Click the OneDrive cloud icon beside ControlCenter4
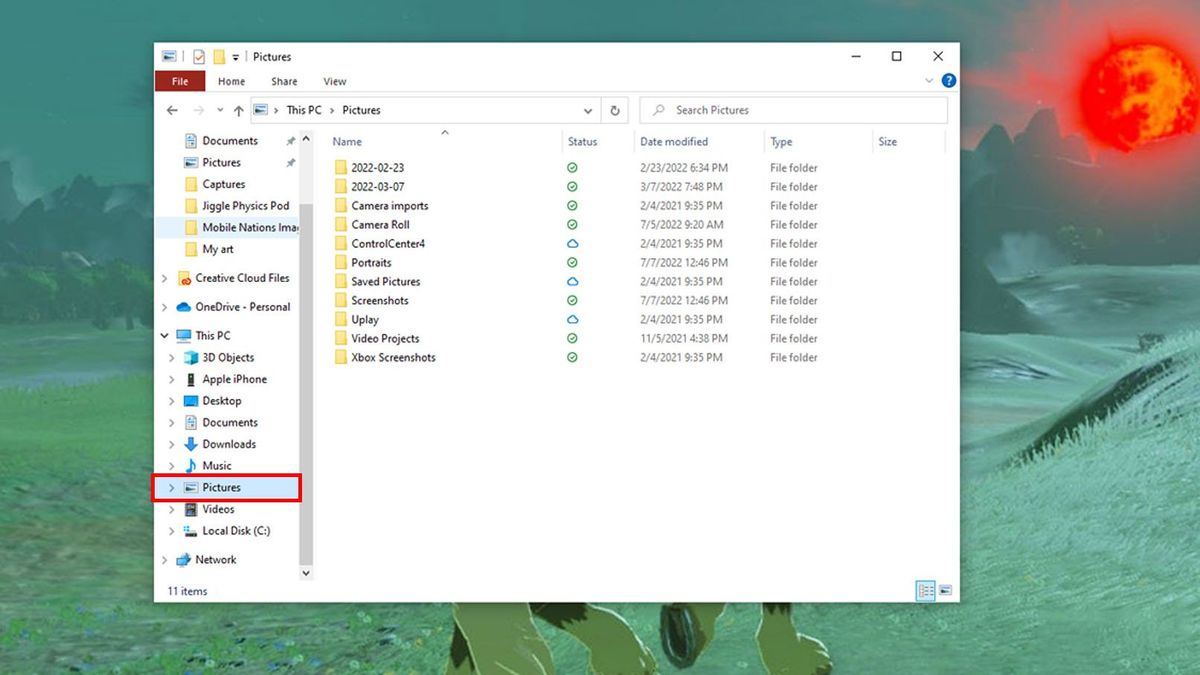Image resolution: width=1200 pixels, height=675 pixels. click(x=571, y=243)
